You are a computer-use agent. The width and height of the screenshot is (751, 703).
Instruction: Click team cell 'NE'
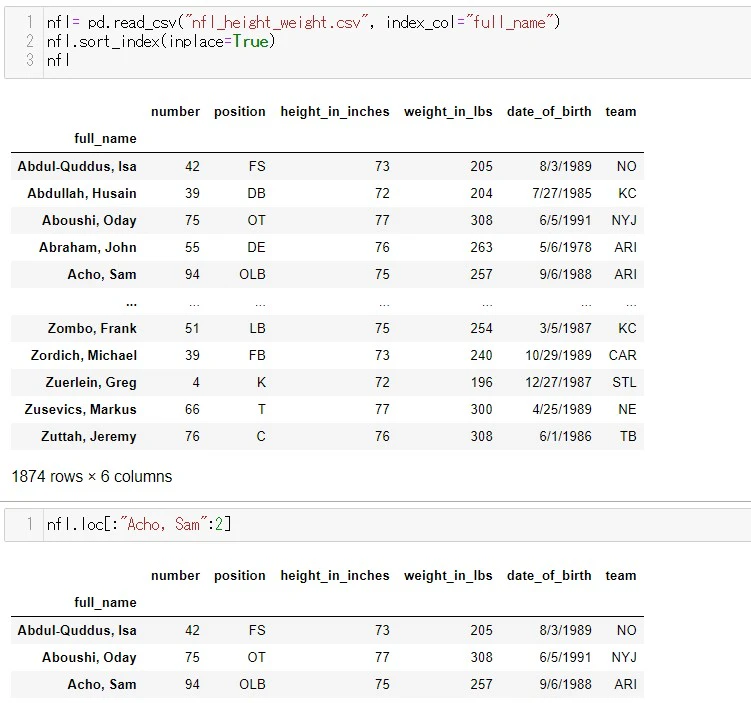627,409
